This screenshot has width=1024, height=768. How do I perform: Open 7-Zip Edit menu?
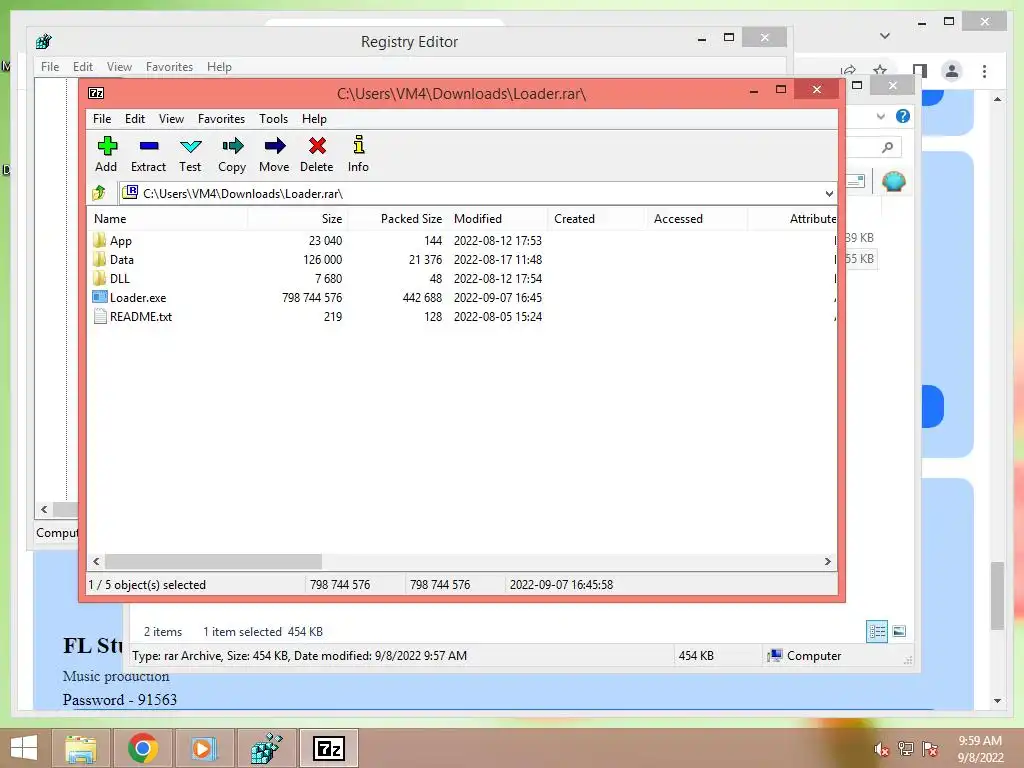tap(135, 119)
